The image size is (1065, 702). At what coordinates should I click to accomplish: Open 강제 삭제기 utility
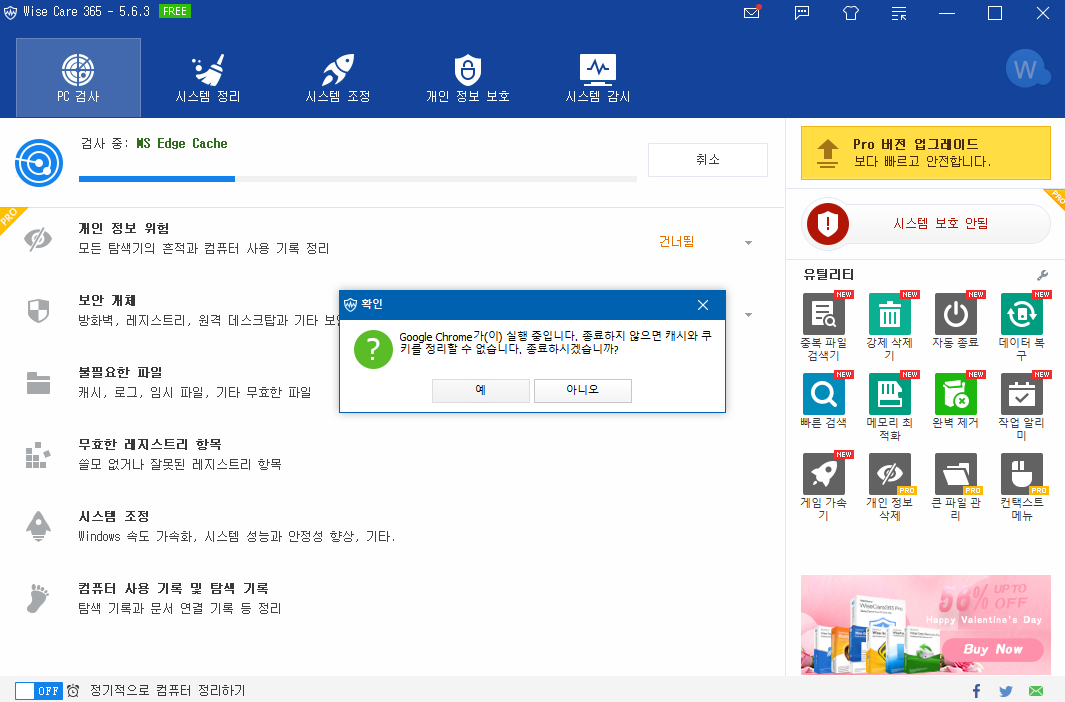pyautogui.click(x=890, y=327)
